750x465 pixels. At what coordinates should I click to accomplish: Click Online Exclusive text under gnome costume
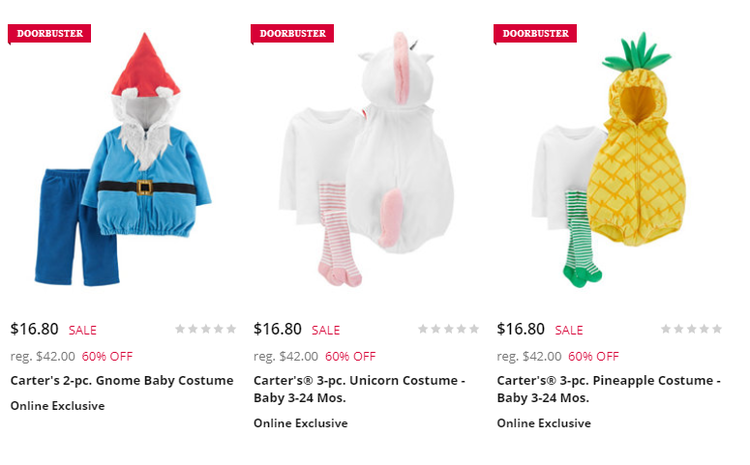click(57, 406)
